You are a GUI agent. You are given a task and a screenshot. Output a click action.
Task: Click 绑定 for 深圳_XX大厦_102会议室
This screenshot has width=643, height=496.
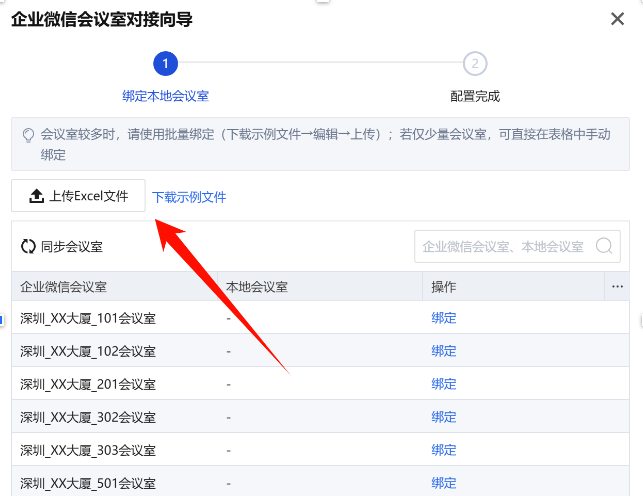click(x=444, y=351)
